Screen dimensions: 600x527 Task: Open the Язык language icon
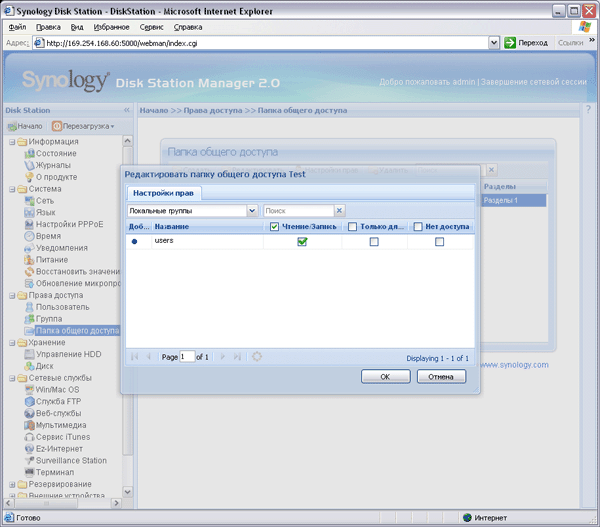click(29, 212)
